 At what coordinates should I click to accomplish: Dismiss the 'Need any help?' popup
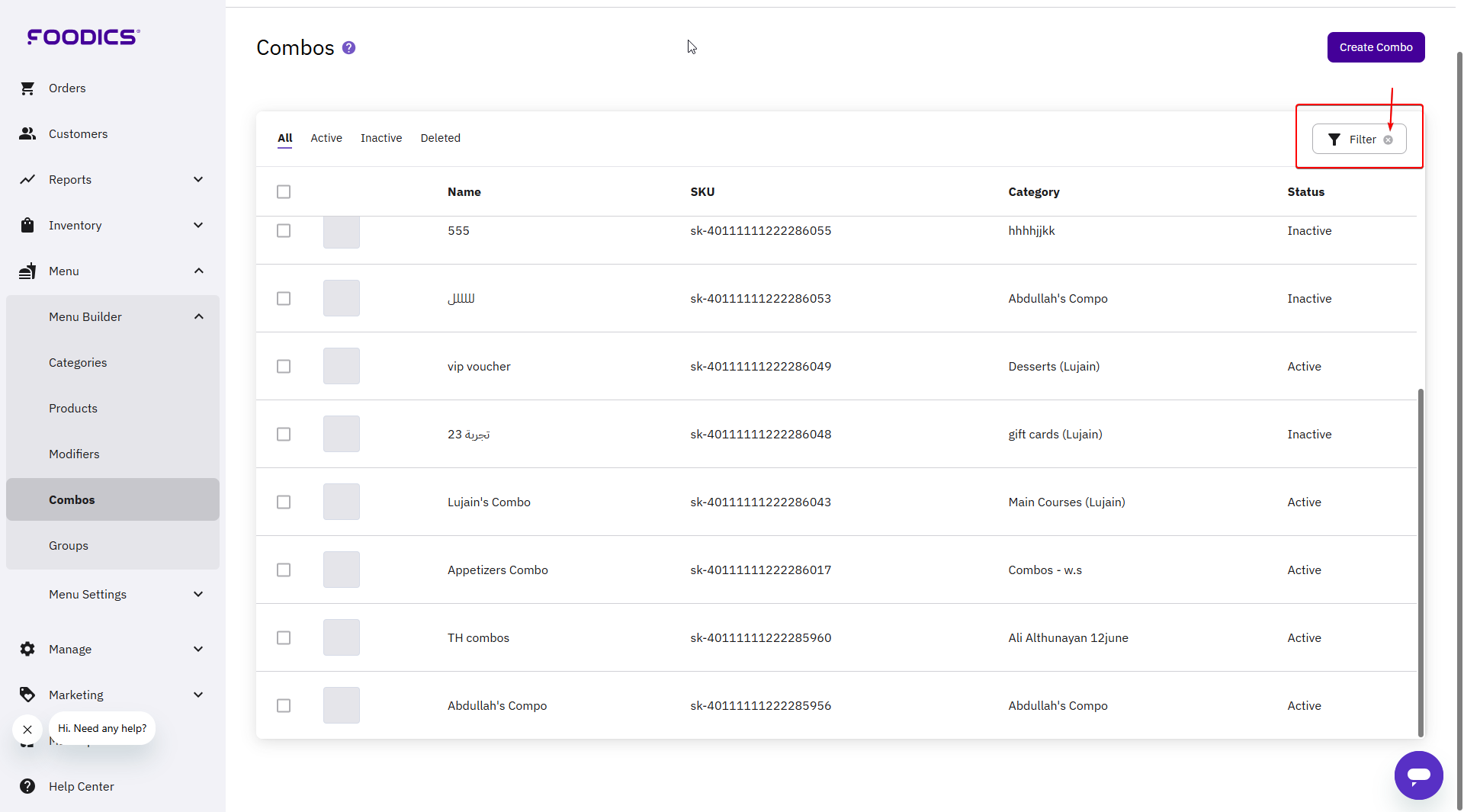coord(27,730)
